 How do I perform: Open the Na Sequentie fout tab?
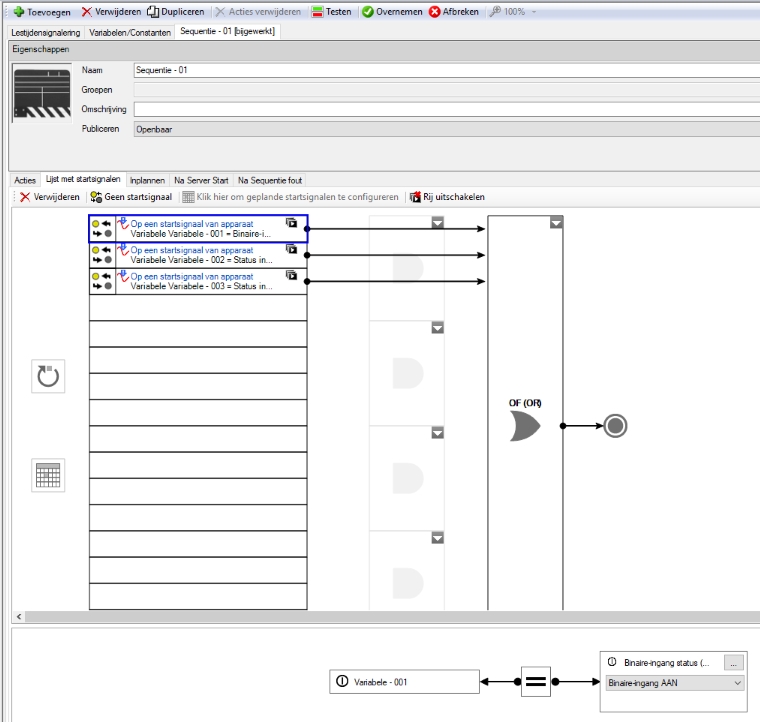pyautogui.click(x=270, y=180)
